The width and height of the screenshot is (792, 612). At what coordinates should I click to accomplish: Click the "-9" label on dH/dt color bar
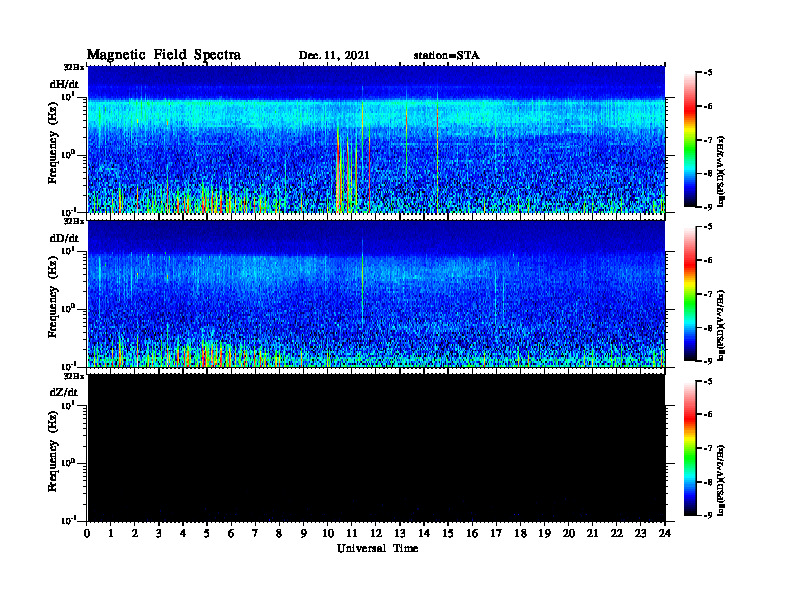(707, 207)
